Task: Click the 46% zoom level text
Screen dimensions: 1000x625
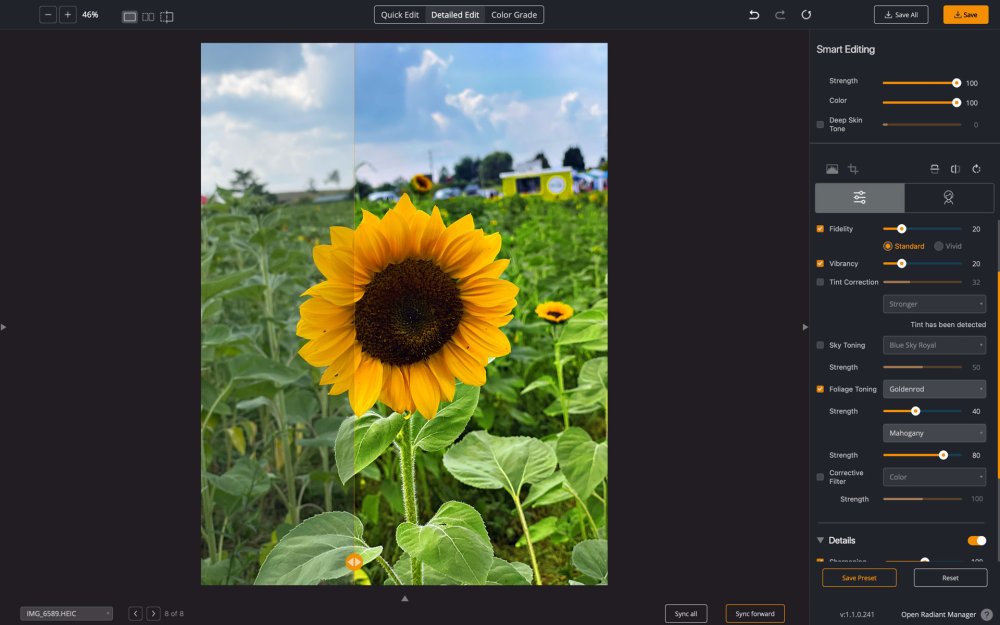Action: (x=90, y=15)
